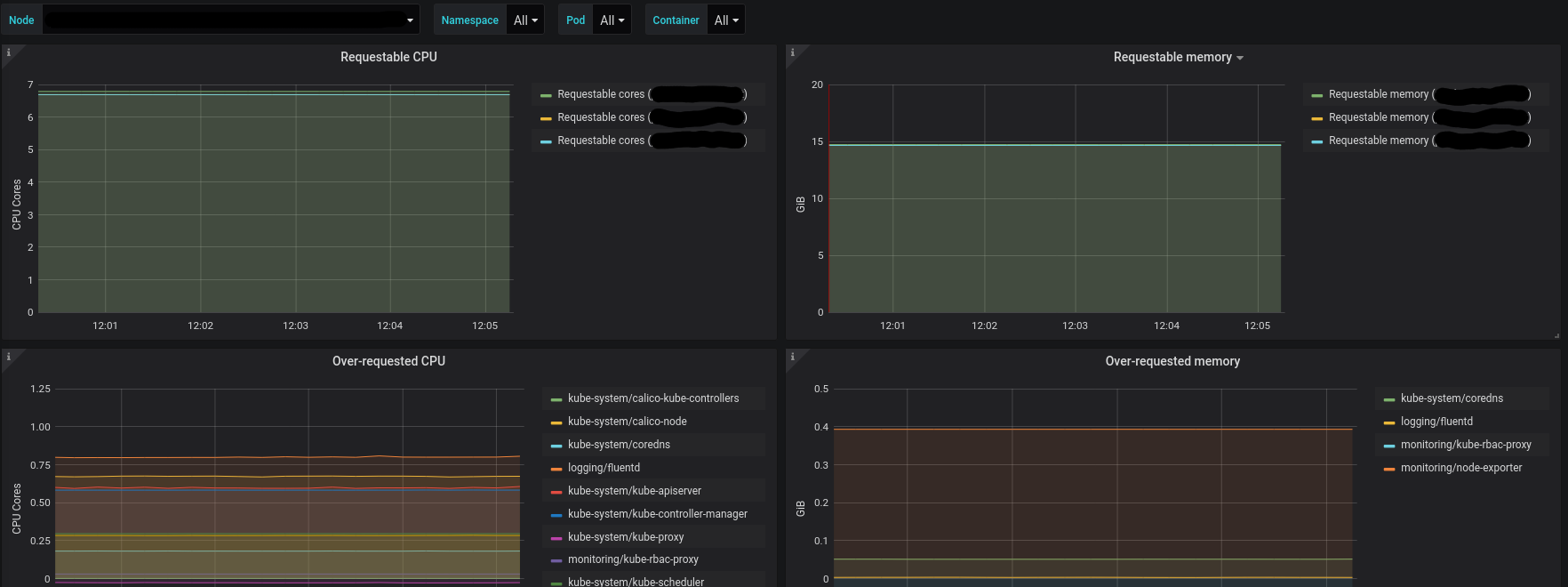Select monitoring/kube-rbac-proxy in Over-requested memory legend
The width and height of the screenshot is (1568, 587).
[1465, 445]
